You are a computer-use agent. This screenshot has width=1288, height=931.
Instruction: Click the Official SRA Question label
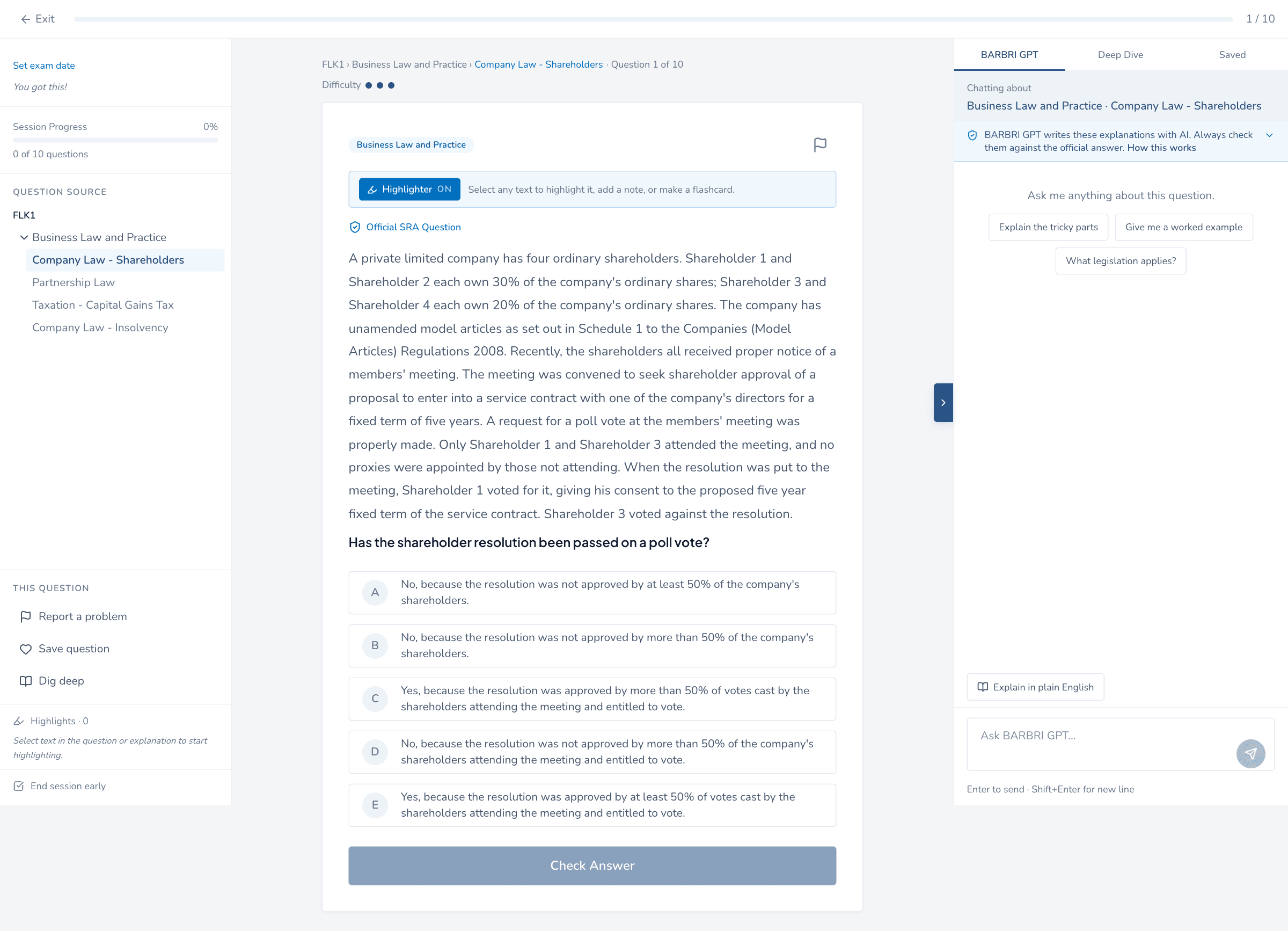pyautogui.click(x=413, y=227)
